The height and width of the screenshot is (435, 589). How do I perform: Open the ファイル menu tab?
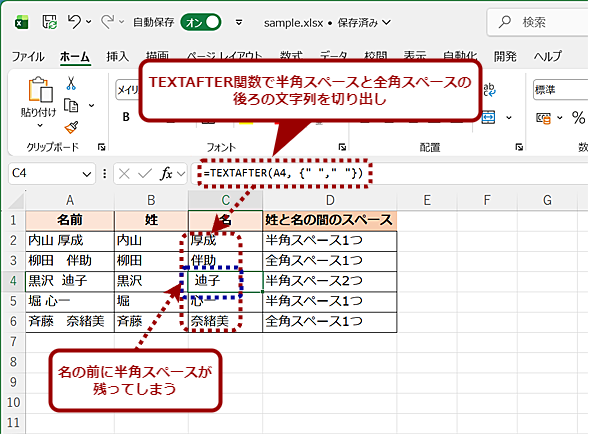(28, 57)
